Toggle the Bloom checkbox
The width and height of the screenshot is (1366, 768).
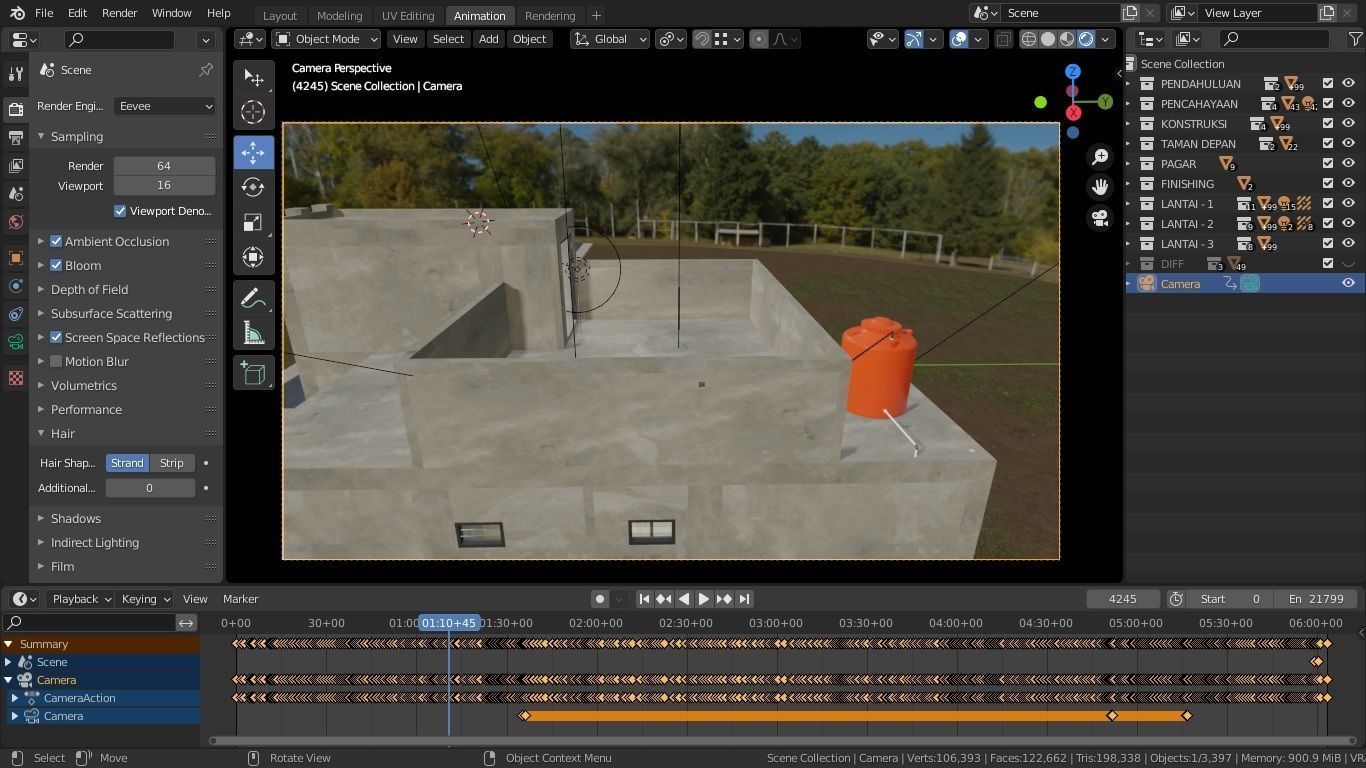click(56, 265)
